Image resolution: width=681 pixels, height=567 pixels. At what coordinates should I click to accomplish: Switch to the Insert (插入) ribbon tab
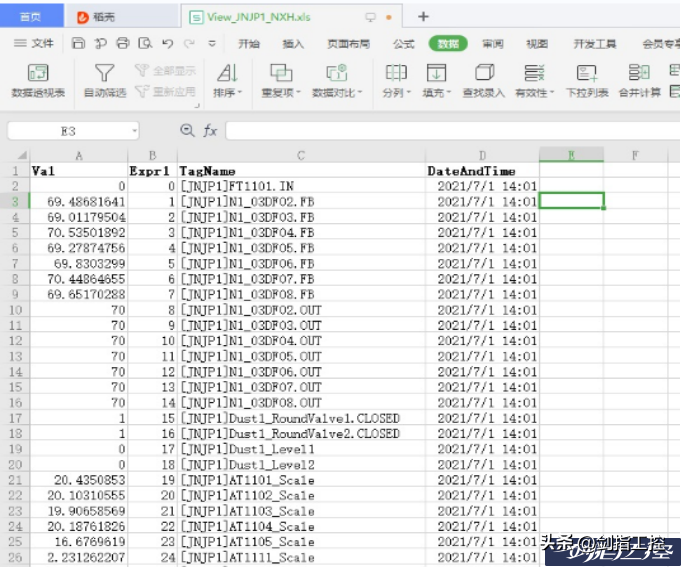293,44
